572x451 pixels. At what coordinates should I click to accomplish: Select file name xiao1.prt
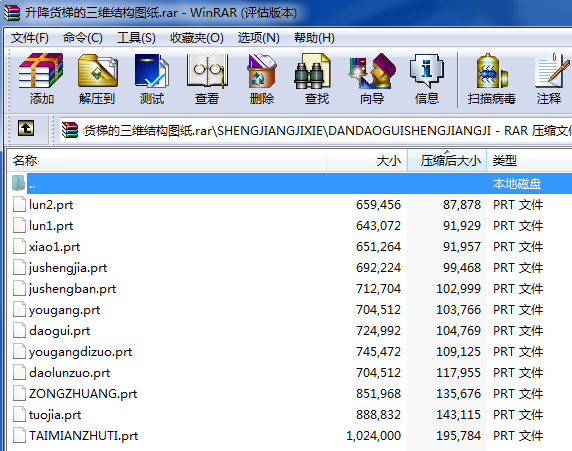tap(54, 247)
